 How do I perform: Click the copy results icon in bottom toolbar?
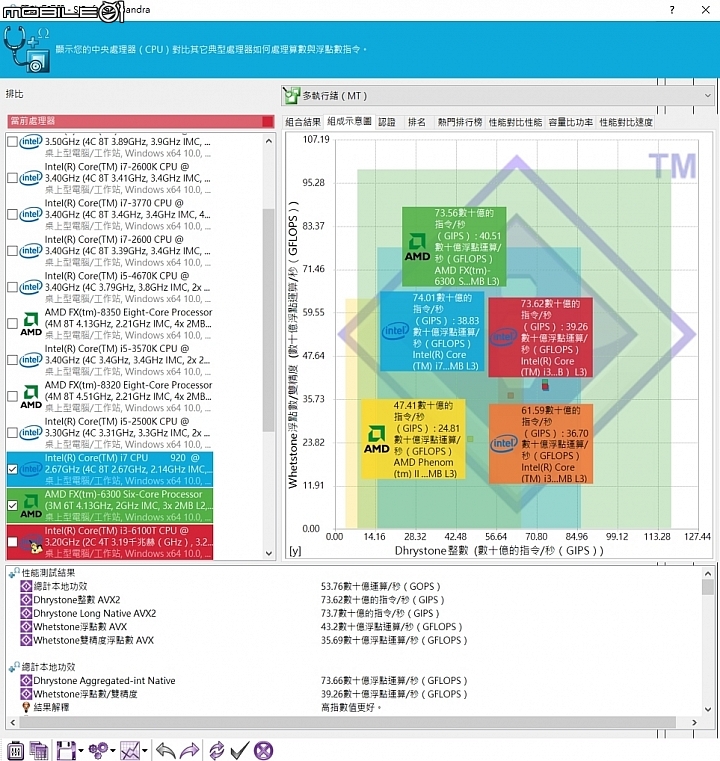coord(38,750)
